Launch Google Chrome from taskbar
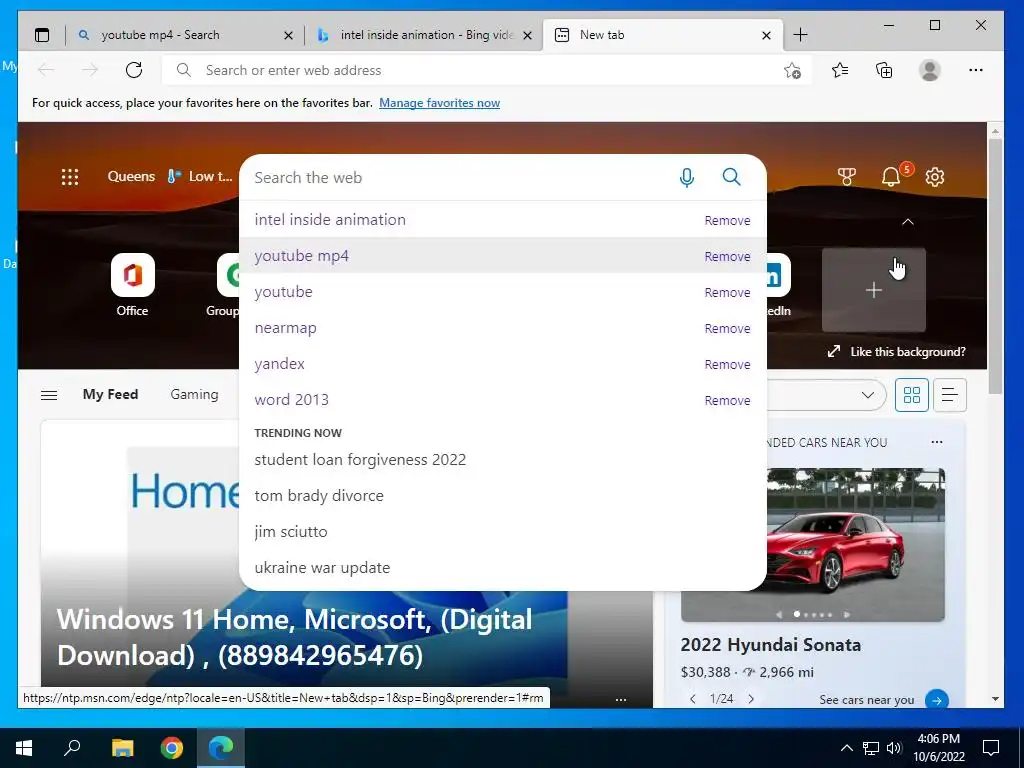The image size is (1024, 768). point(172,748)
